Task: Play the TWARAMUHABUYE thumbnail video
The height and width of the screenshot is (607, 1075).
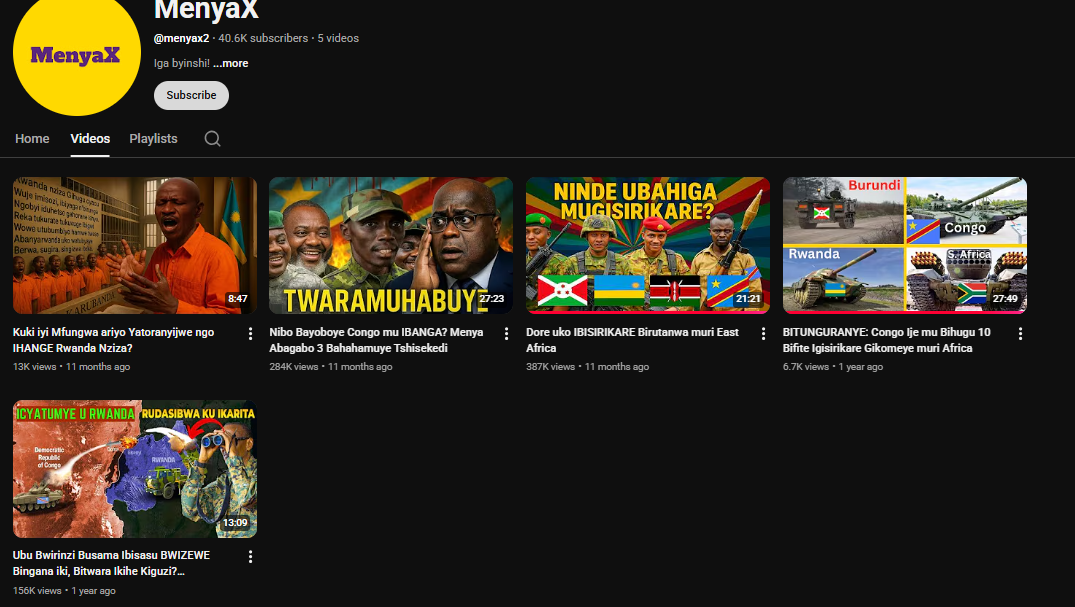Action: (391, 245)
